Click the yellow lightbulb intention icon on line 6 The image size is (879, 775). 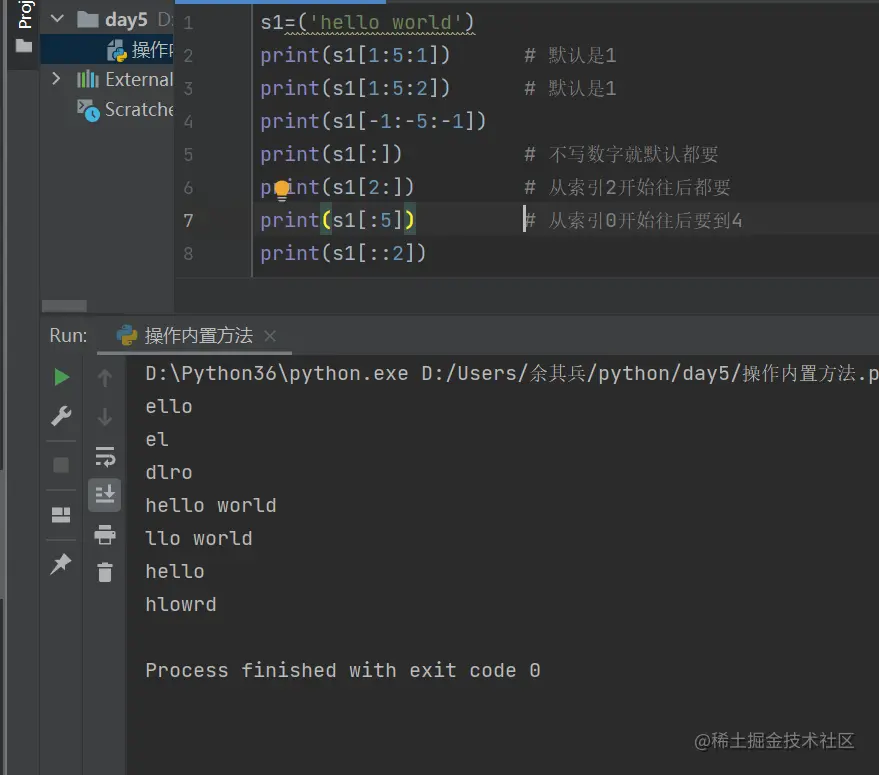pyautogui.click(x=282, y=190)
